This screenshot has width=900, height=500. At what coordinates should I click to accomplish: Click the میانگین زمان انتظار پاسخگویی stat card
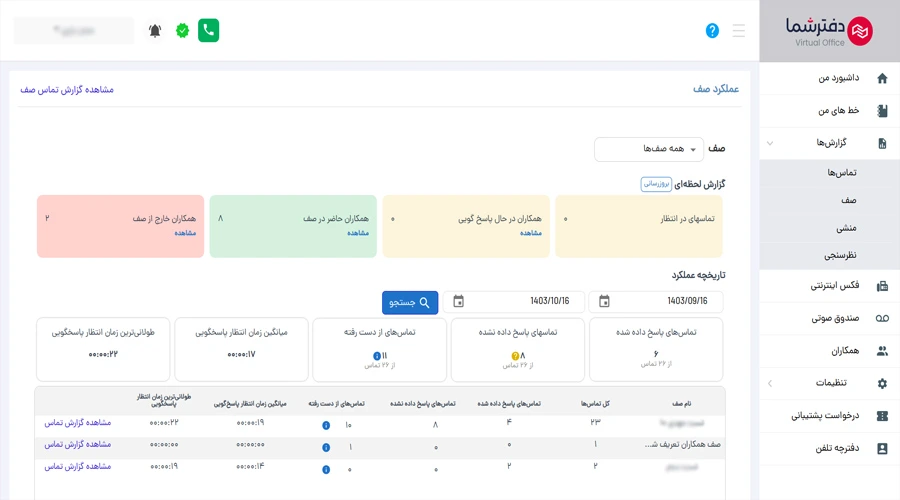click(x=241, y=350)
